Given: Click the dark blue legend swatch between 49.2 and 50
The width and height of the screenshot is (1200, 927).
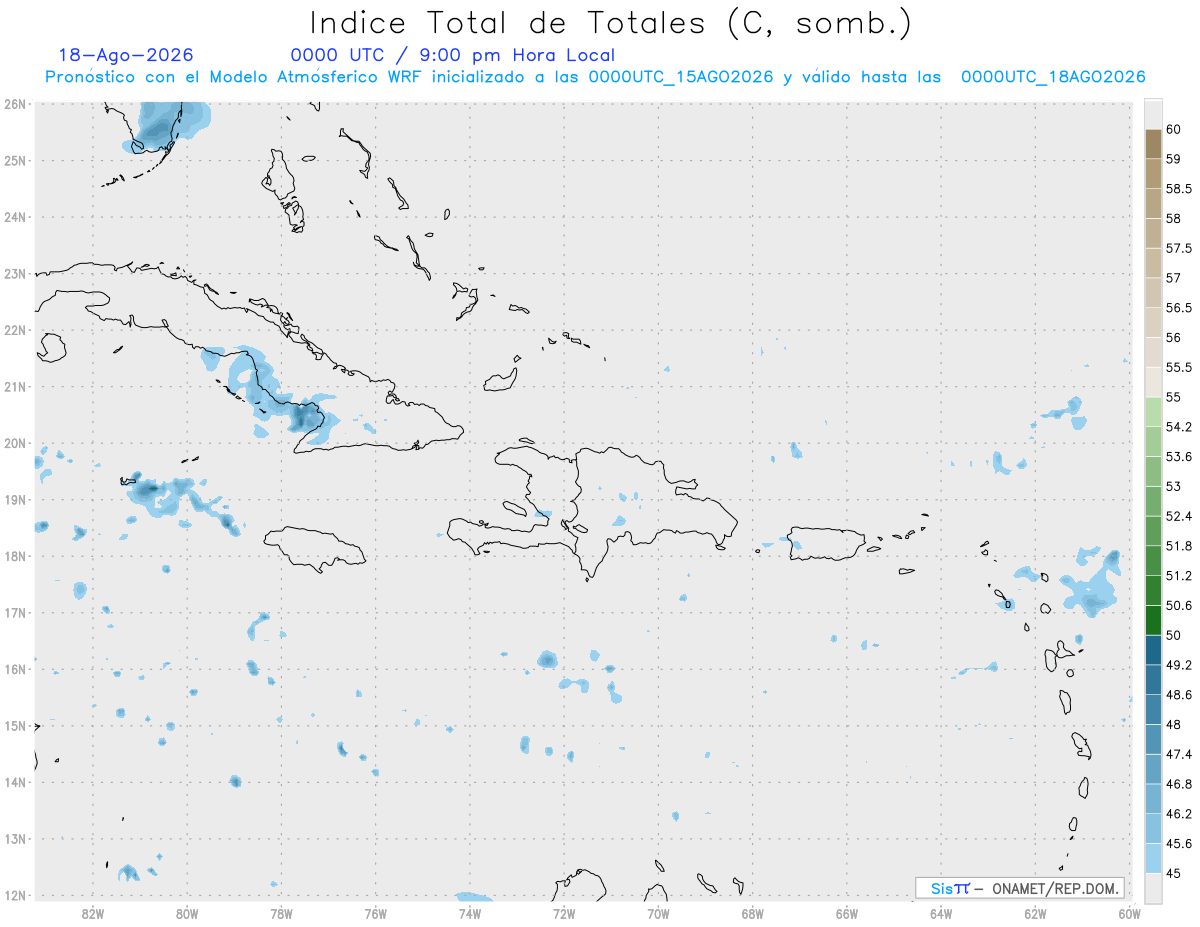Looking at the screenshot, I should [x=1153, y=650].
